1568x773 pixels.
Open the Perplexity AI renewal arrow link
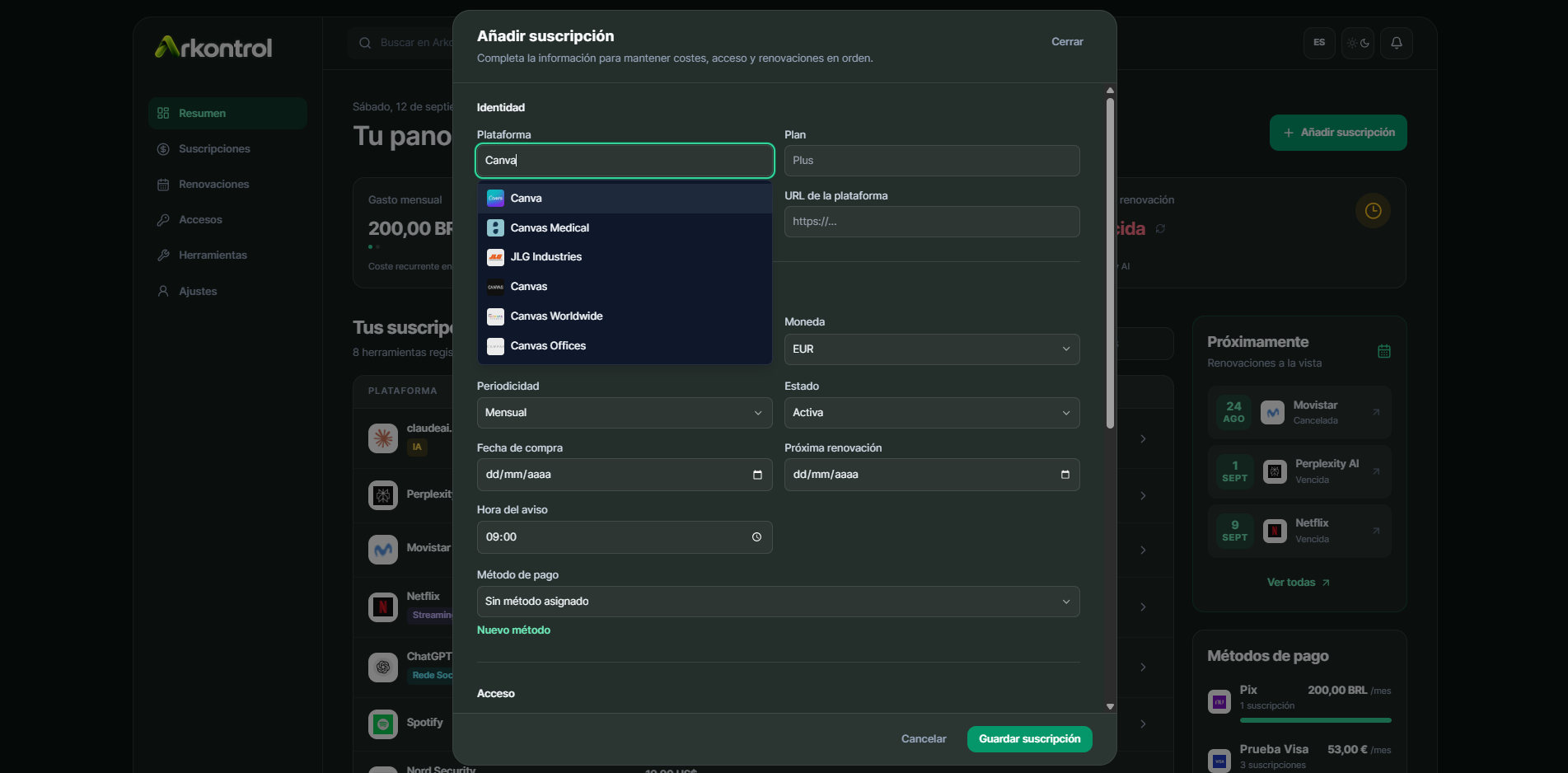click(x=1376, y=471)
